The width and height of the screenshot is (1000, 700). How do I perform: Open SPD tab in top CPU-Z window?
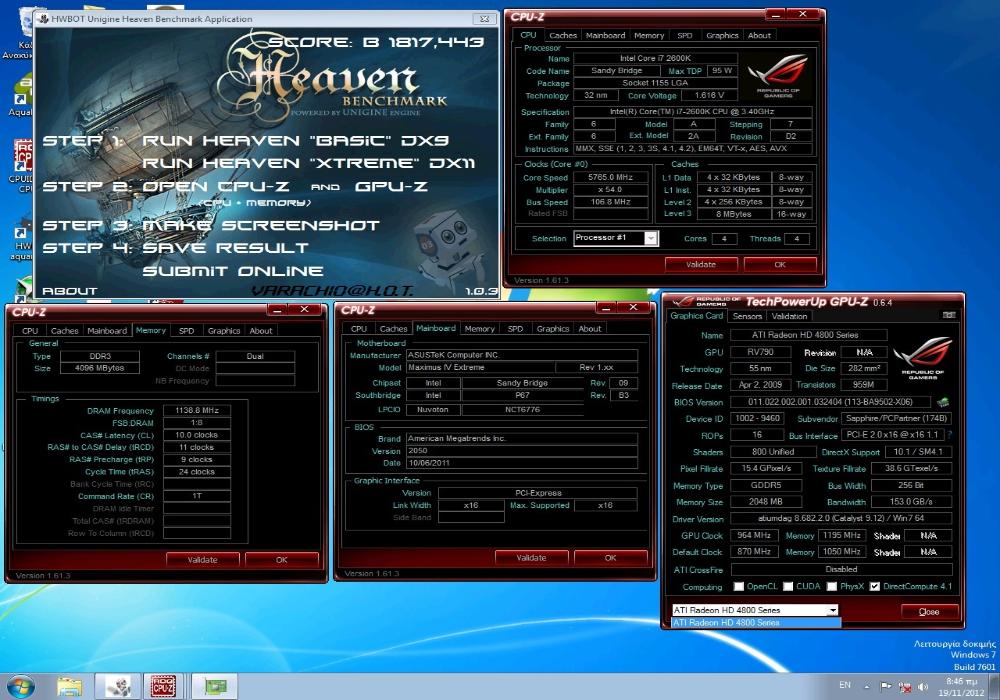tap(684, 36)
